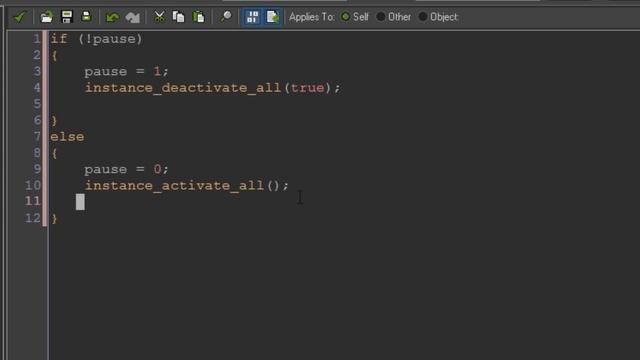Click the opening brace on line 8
Screen dimensions: 640x360
(x=54, y=153)
